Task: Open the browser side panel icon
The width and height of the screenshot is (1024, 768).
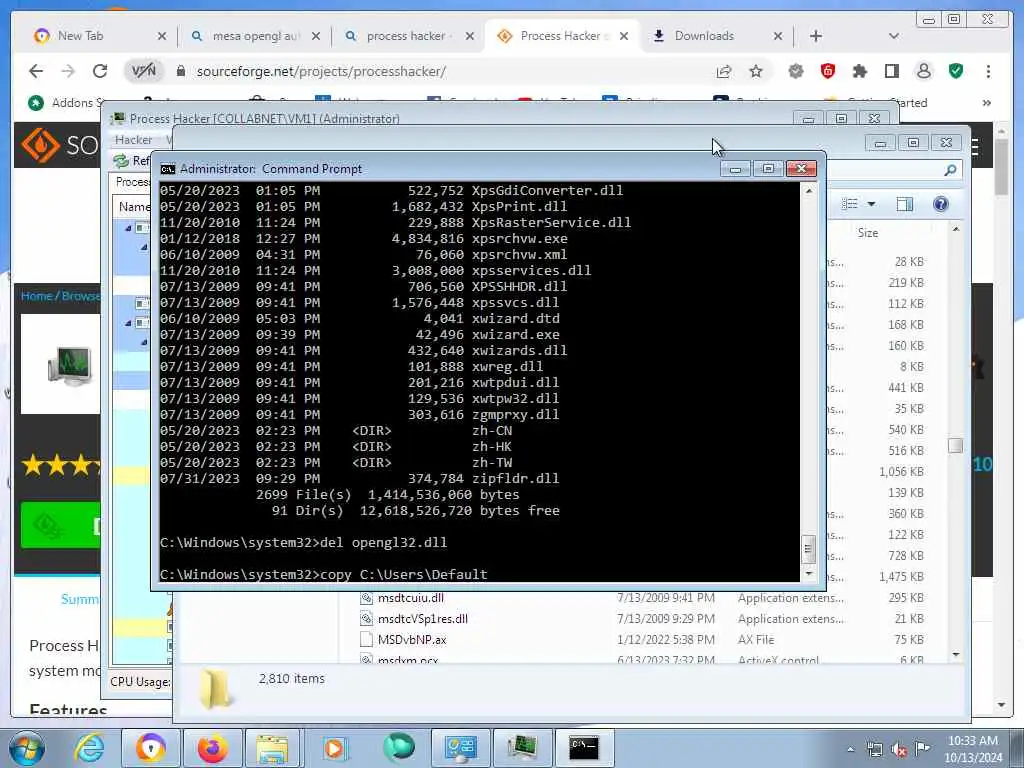Action: click(x=891, y=71)
